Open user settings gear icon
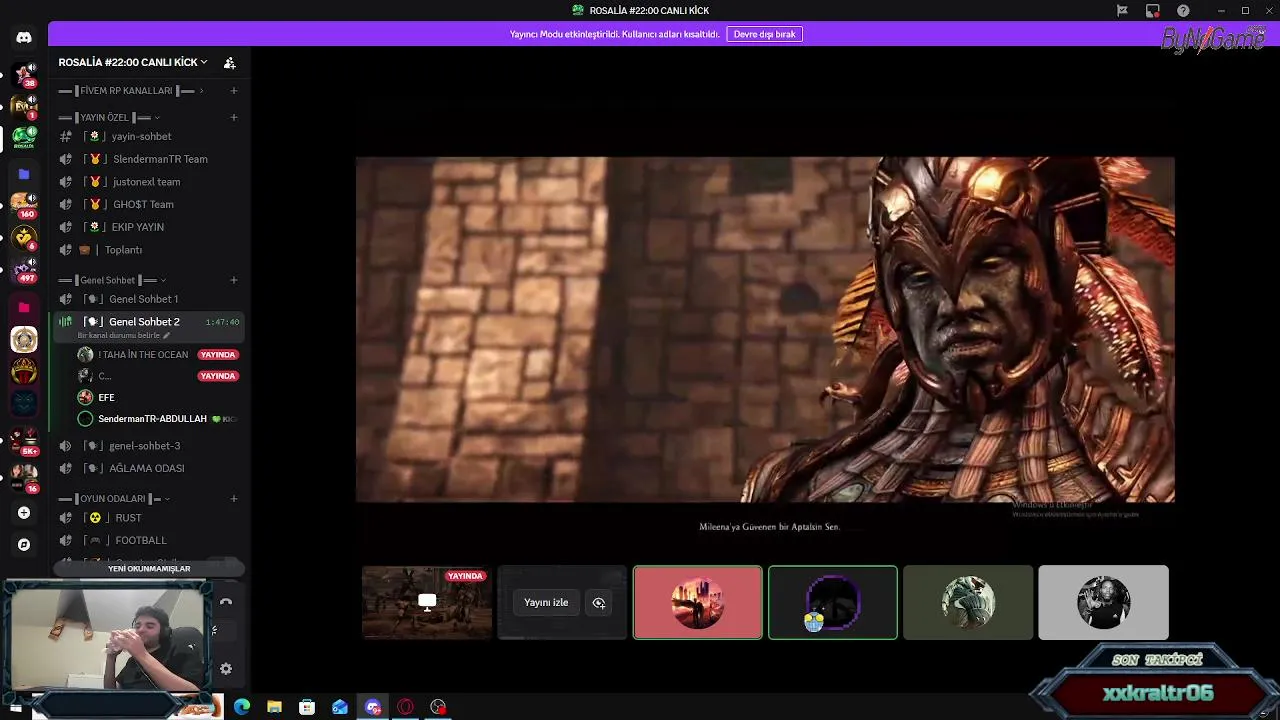The height and width of the screenshot is (720, 1280). (x=226, y=669)
